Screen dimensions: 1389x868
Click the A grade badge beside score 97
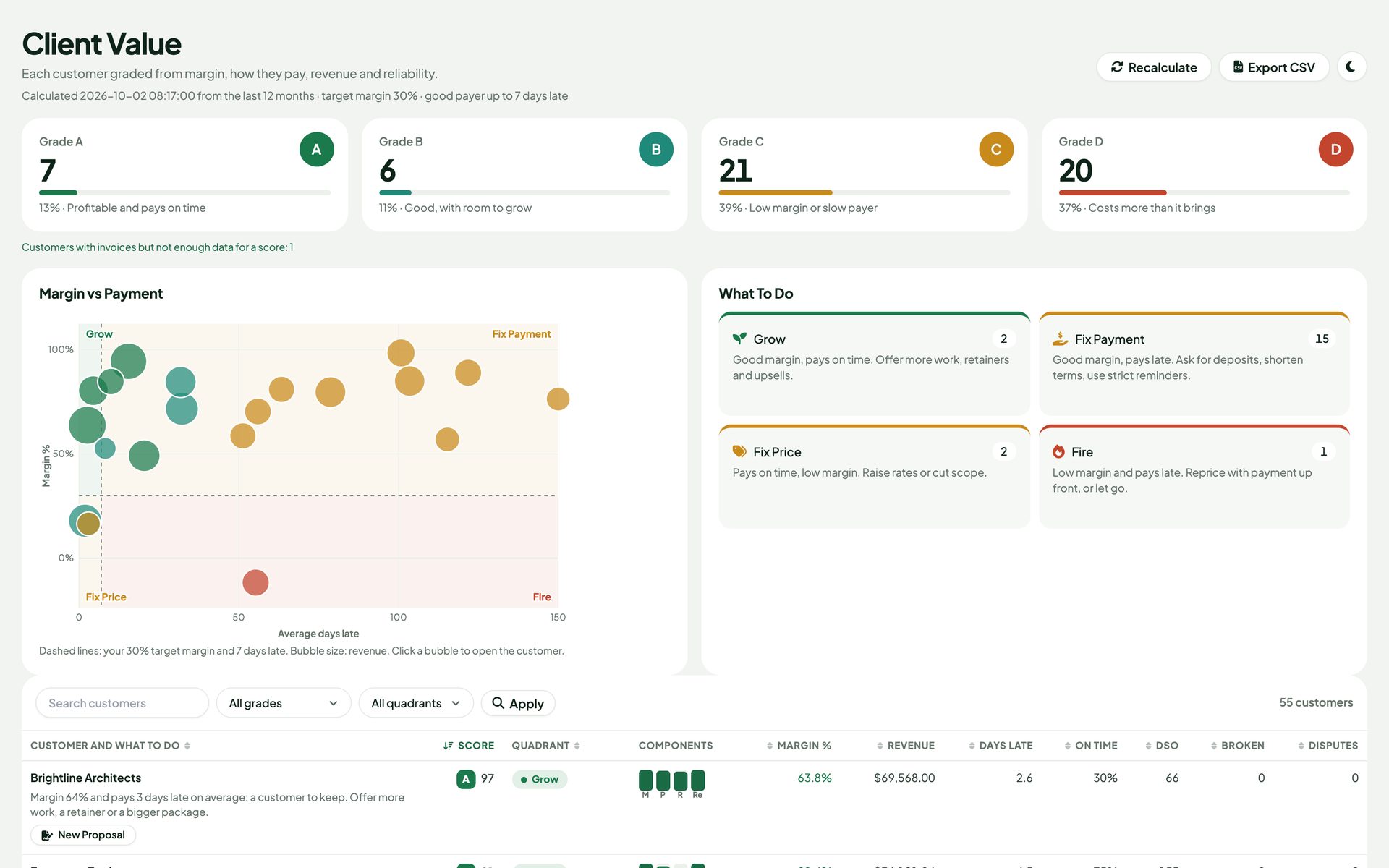click(x=466, y=779)
